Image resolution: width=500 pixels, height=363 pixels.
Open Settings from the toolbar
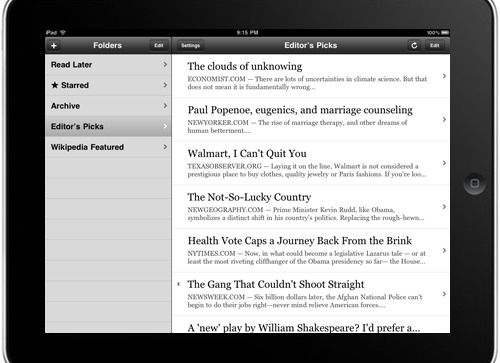click(x=190, y=46)
